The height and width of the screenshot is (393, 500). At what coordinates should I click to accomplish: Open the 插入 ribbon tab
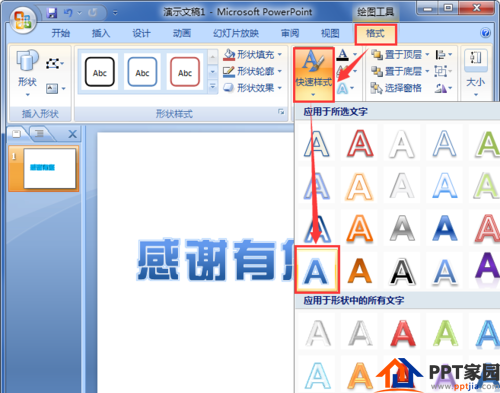click(x=100, y=33)
